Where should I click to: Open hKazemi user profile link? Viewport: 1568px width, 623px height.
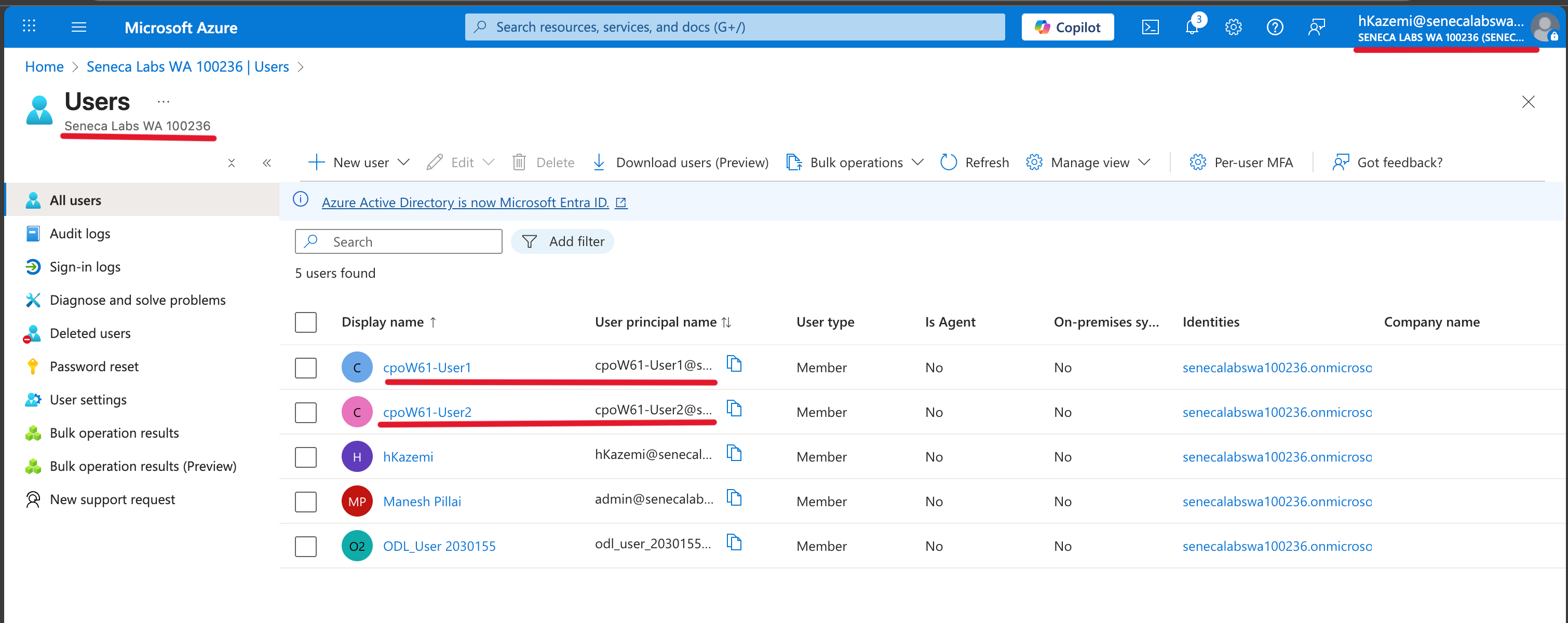coord(408,457)
